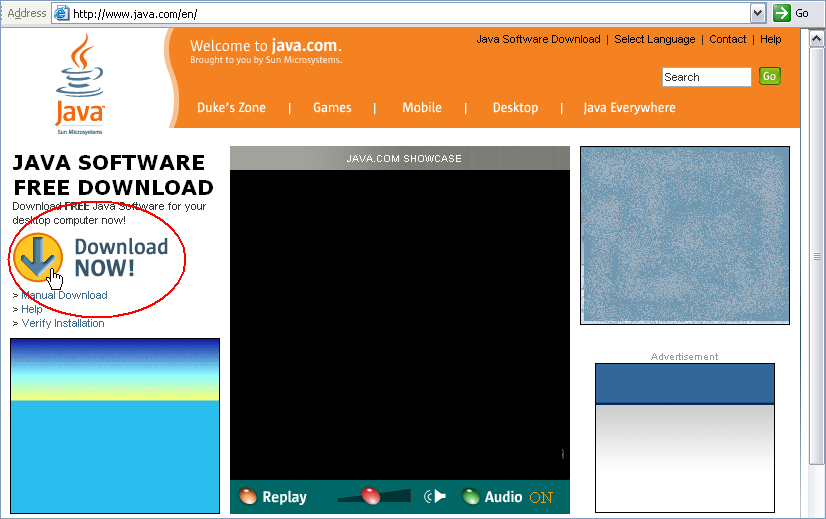Click the Java Software Download link

click(538, 39)
